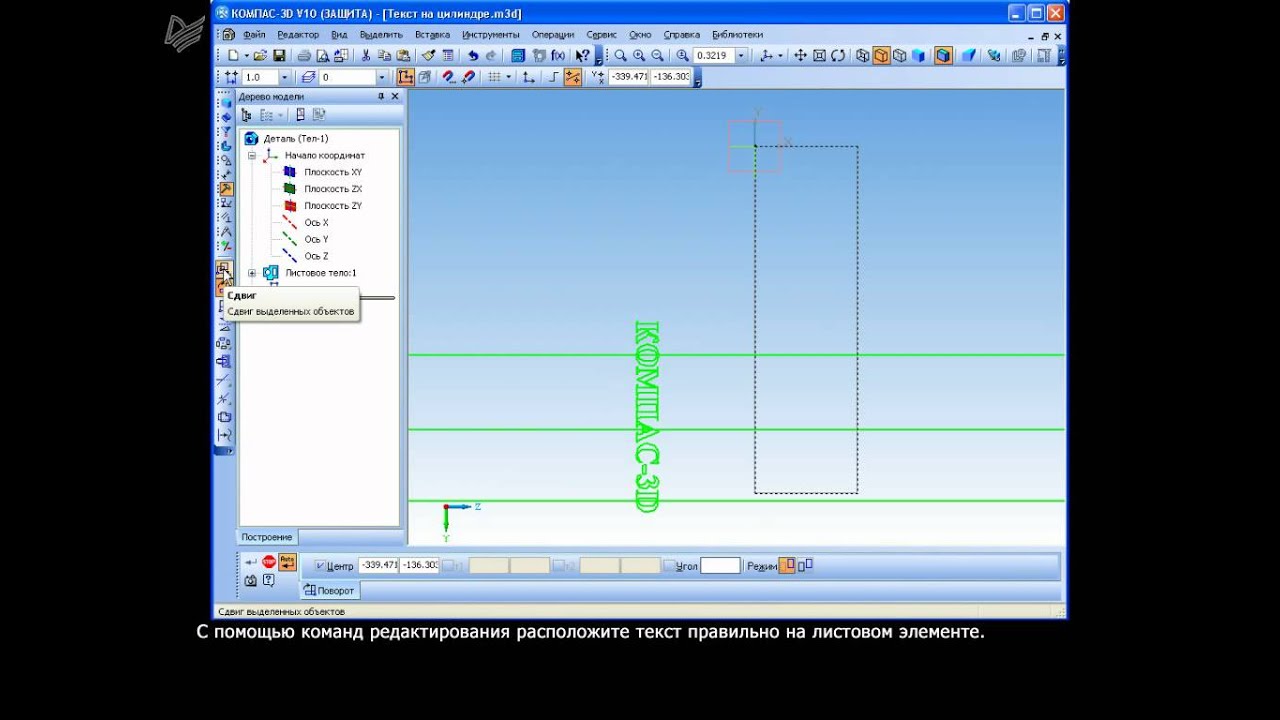The height and width of the screenshot is (720, 1280).
Task: Toggle the Auto-create button in the property bar
Action: pos(288,562)
